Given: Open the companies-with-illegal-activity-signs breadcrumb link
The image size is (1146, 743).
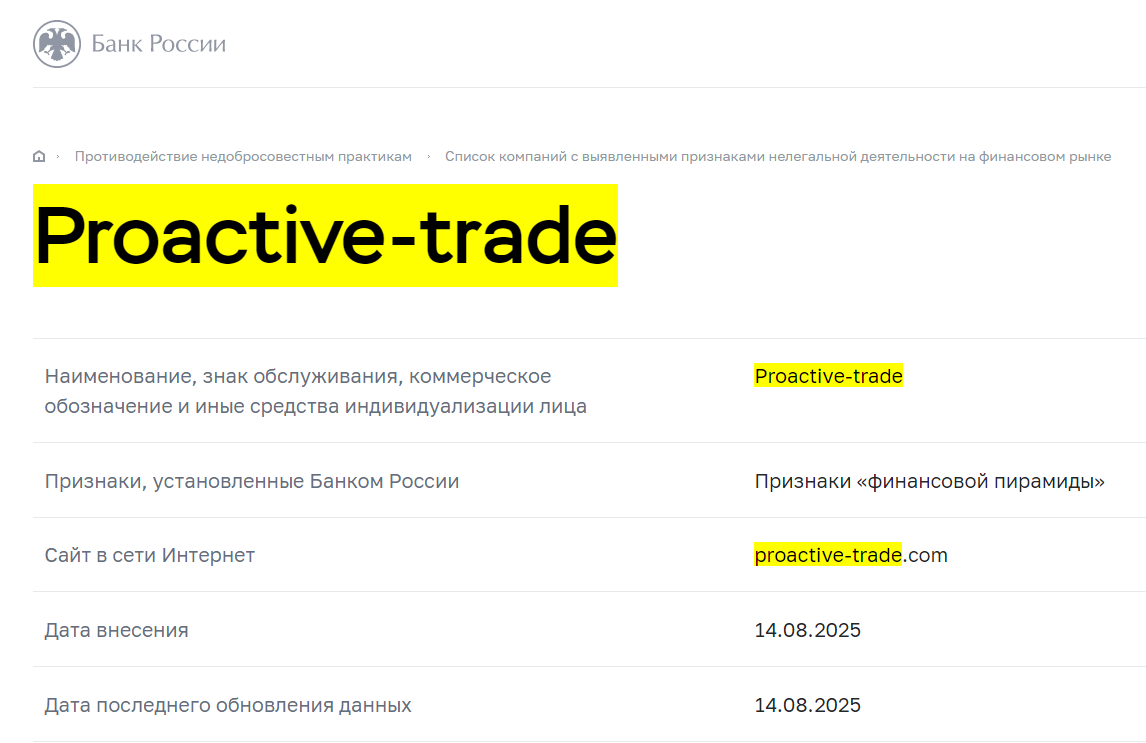Looking at the screenshot, I should (778, 156).
